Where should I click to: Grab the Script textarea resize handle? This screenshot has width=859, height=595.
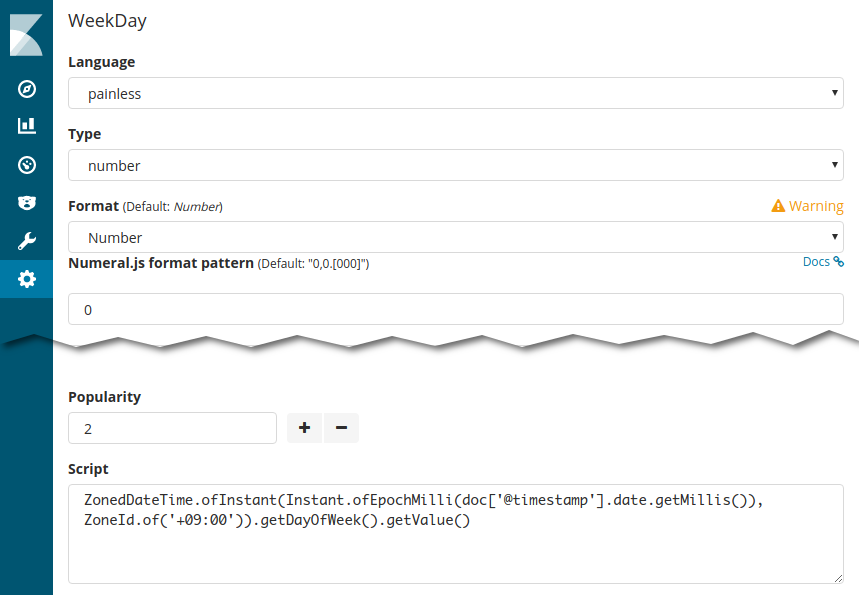pyautogui.click(x=838, y=578)
